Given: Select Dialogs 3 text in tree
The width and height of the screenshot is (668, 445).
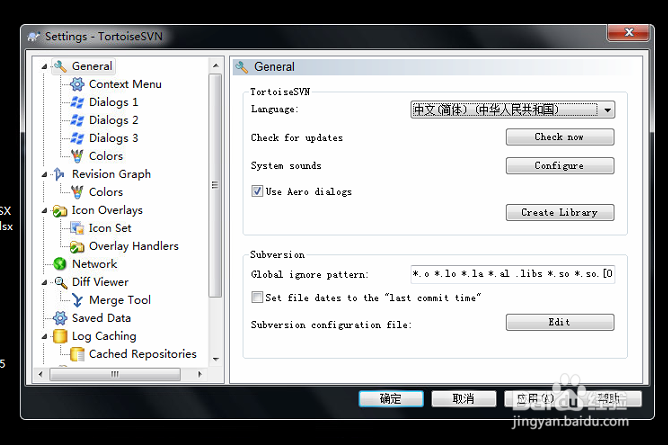Looking at the screenshot, I should (x=113, y=138).
